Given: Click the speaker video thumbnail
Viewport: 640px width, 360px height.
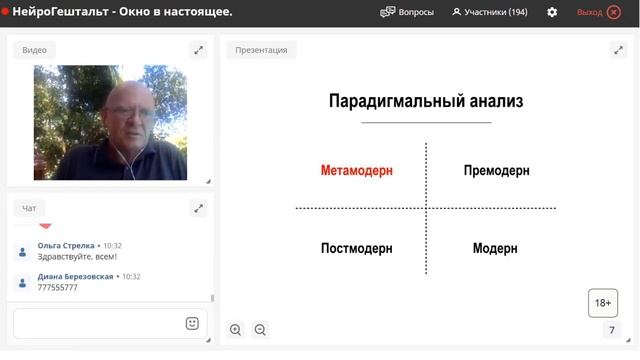Looking at the screenshot, I should (110, 122).
